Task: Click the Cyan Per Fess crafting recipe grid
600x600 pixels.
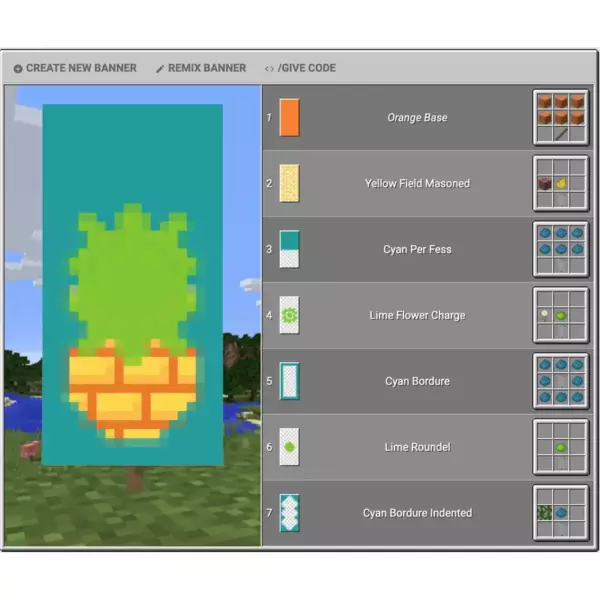Action: pyautogui.click(x=561, y=249)
